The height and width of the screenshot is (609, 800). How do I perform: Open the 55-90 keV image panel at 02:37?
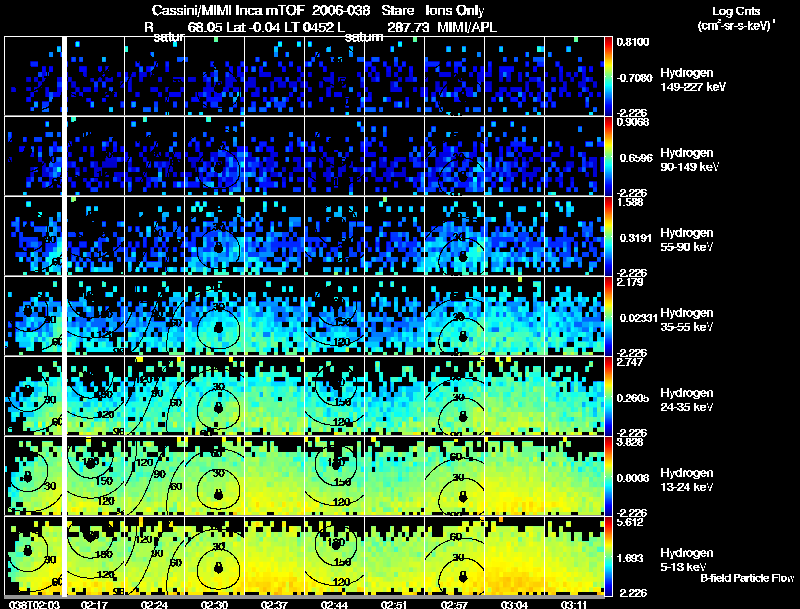click(x=274, y=236)
